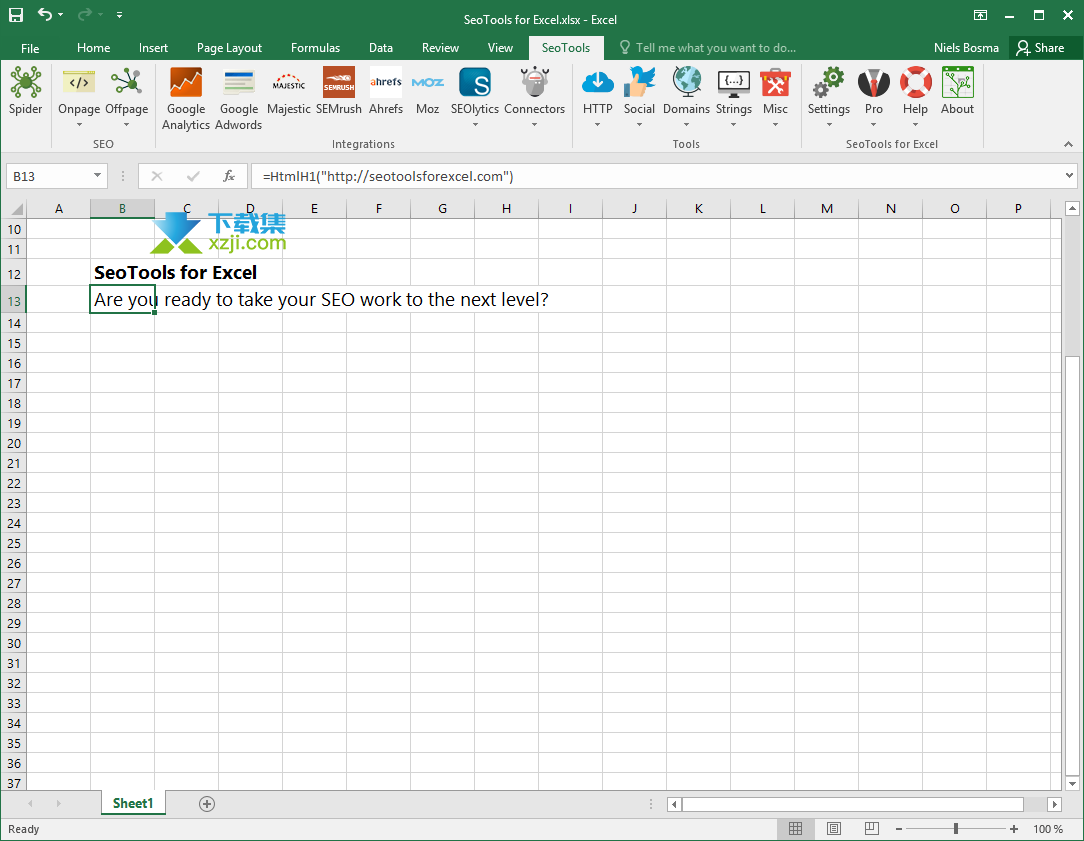Adjust the zoom slider handle
The height and width of the screenshot is (841, 1084).
click(956, 829)
